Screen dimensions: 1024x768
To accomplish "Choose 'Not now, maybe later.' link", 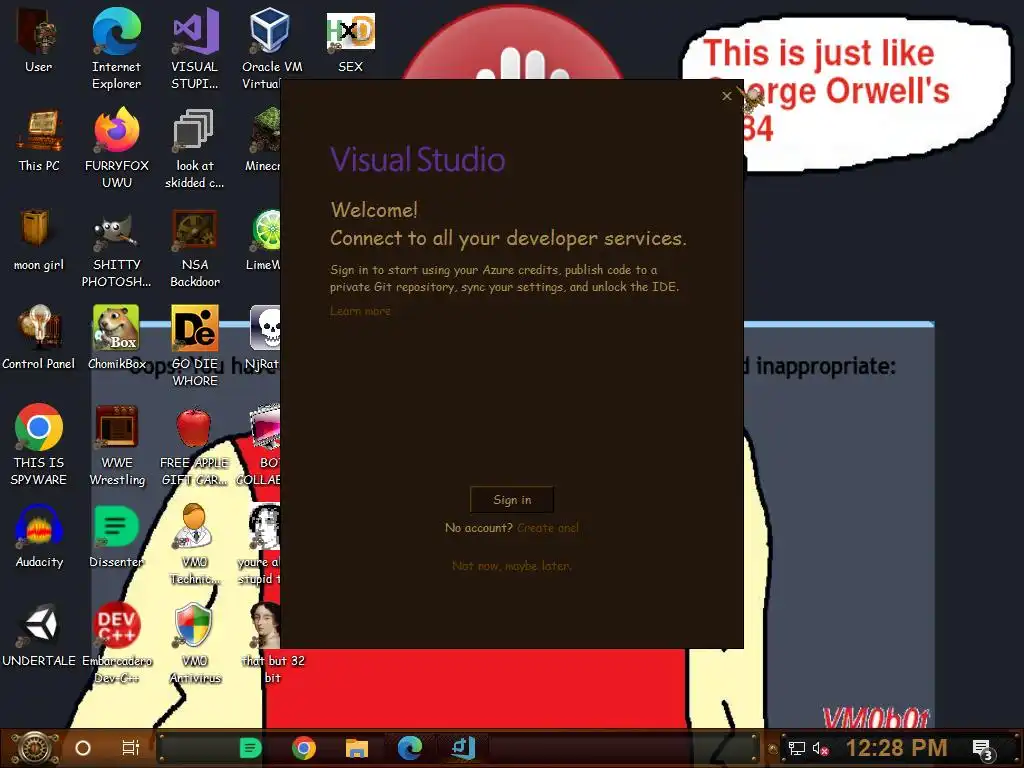I will (512, 566).
